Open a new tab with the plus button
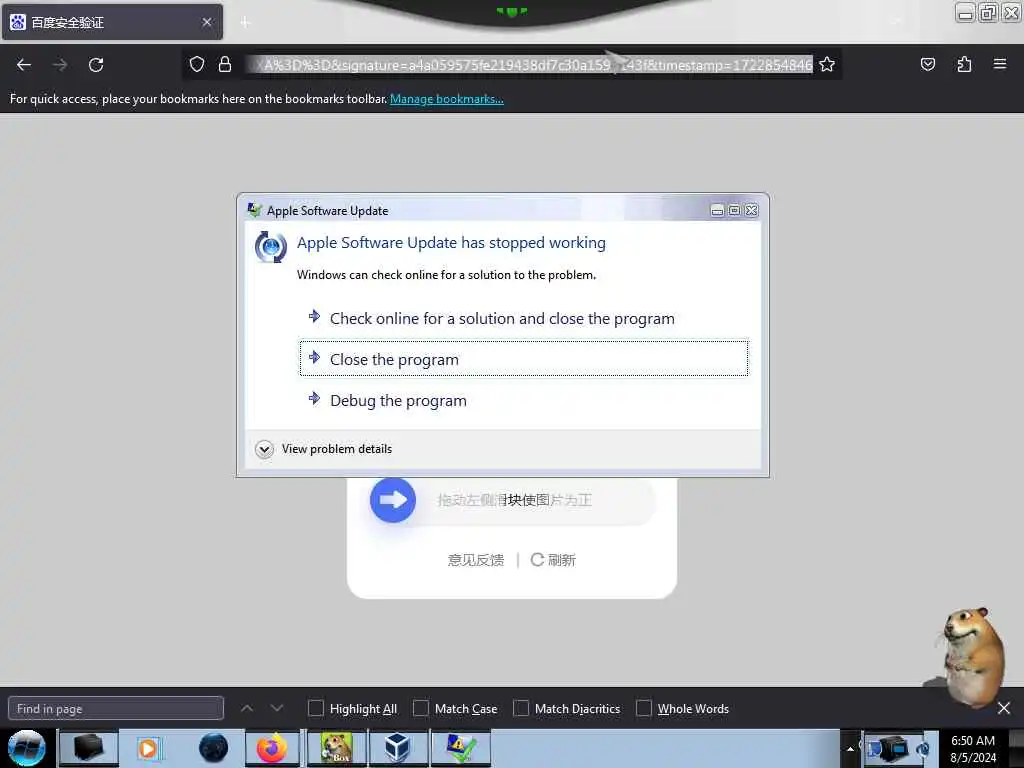The height and width of the screenshot is (768, 1024). pyautogui.click(x=245, y=22)
